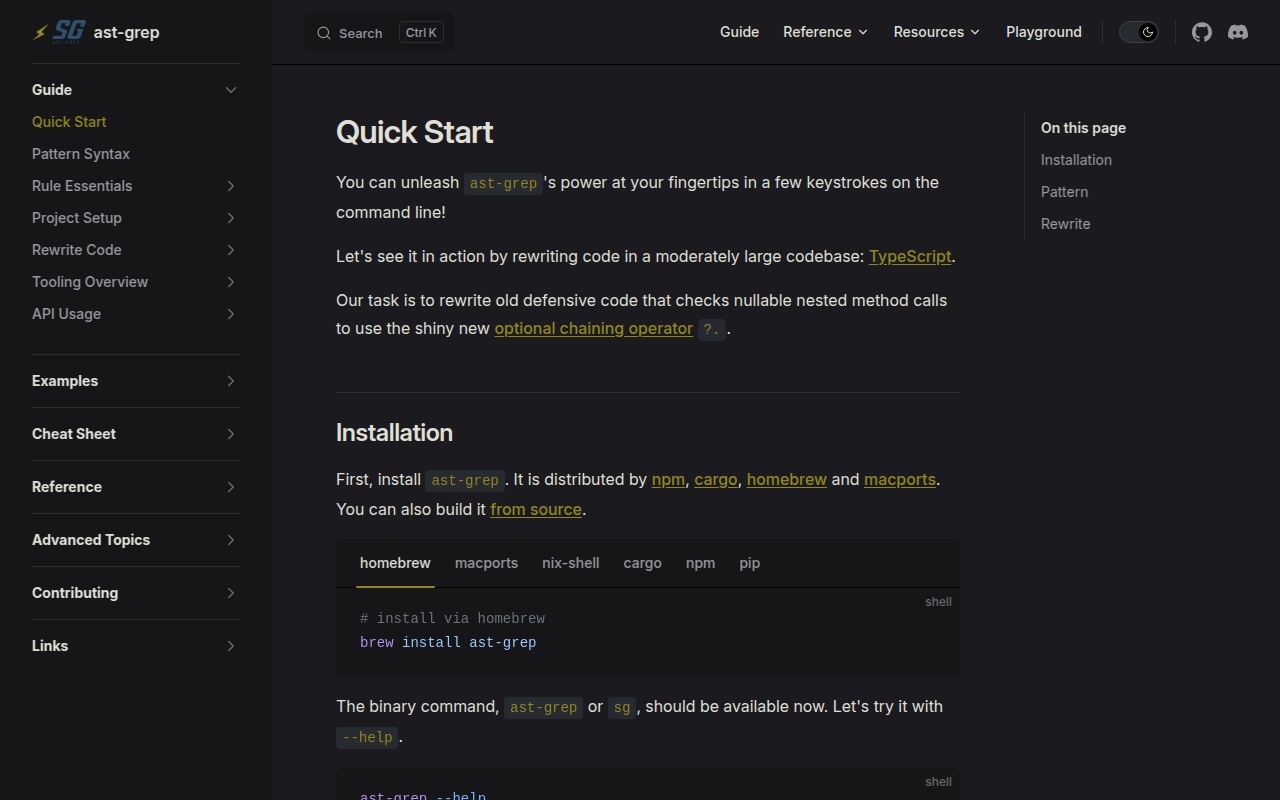Open Quick Start in sidebar
Viewport: 1280px width, 800px height.
[x=69, y=122]
